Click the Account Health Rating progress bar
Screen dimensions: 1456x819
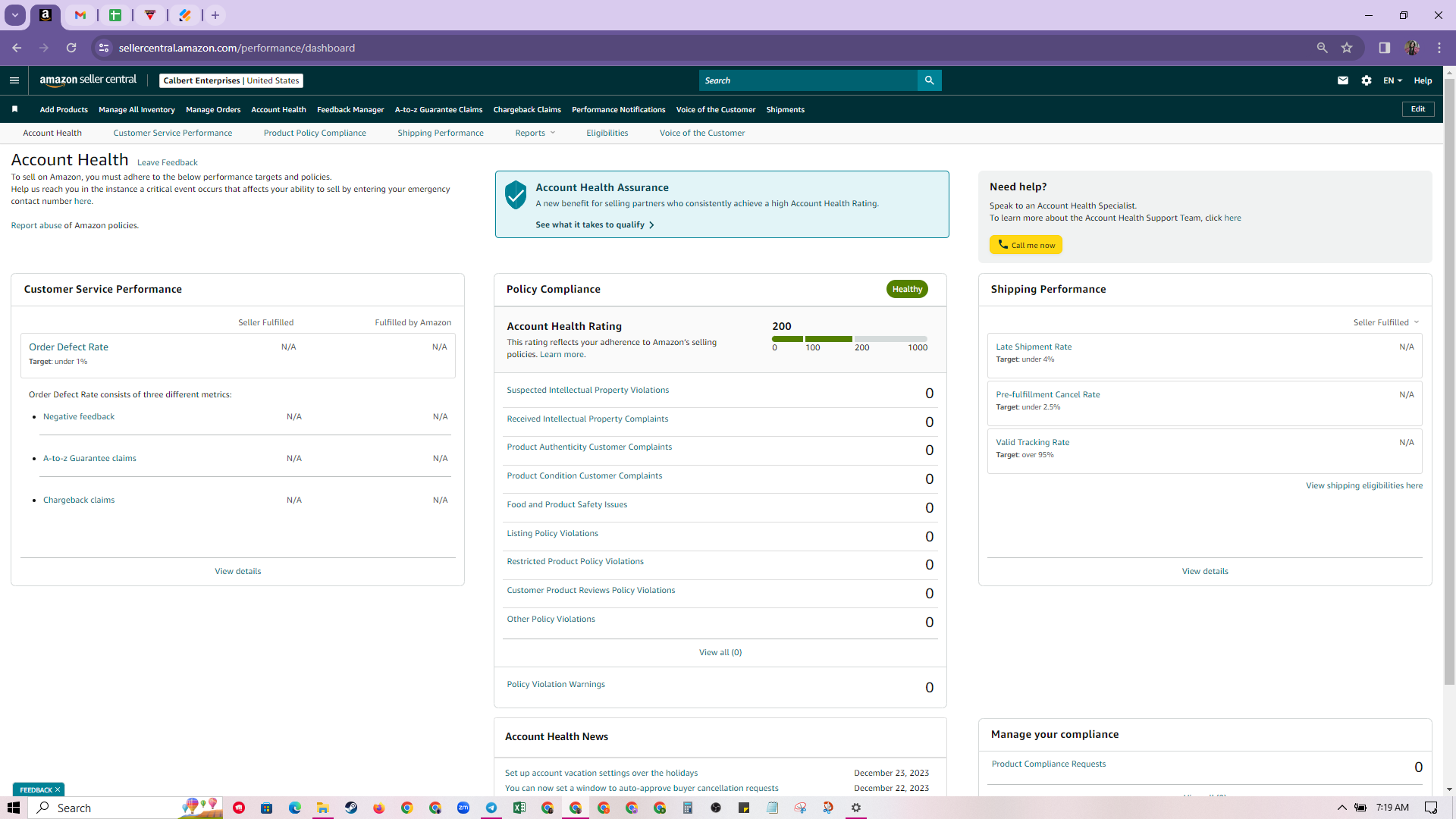click(x=849, y=339)
